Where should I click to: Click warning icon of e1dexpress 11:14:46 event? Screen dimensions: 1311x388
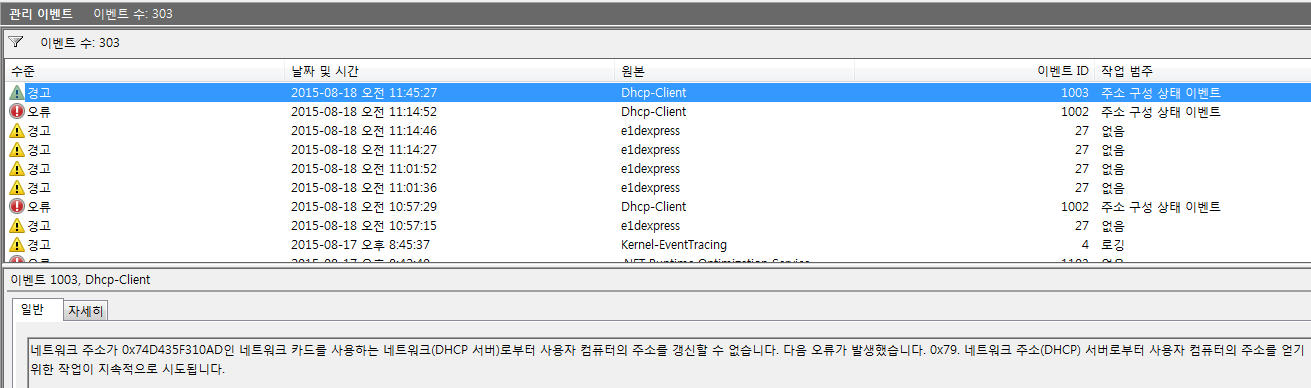[16, 130]
